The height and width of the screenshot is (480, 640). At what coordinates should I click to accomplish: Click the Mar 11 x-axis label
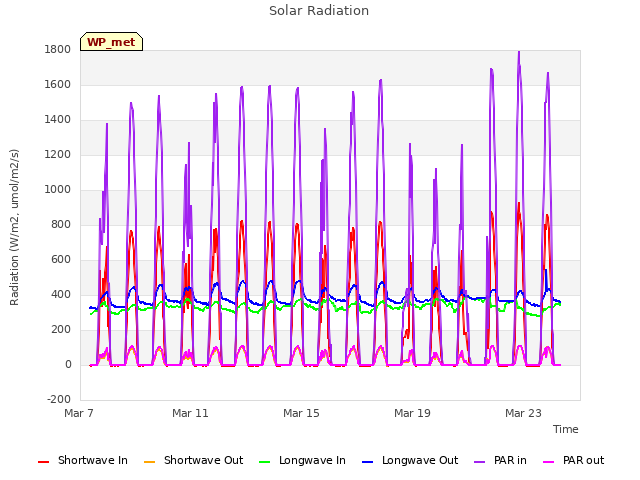pyautogui.click(x=190, y=413)
